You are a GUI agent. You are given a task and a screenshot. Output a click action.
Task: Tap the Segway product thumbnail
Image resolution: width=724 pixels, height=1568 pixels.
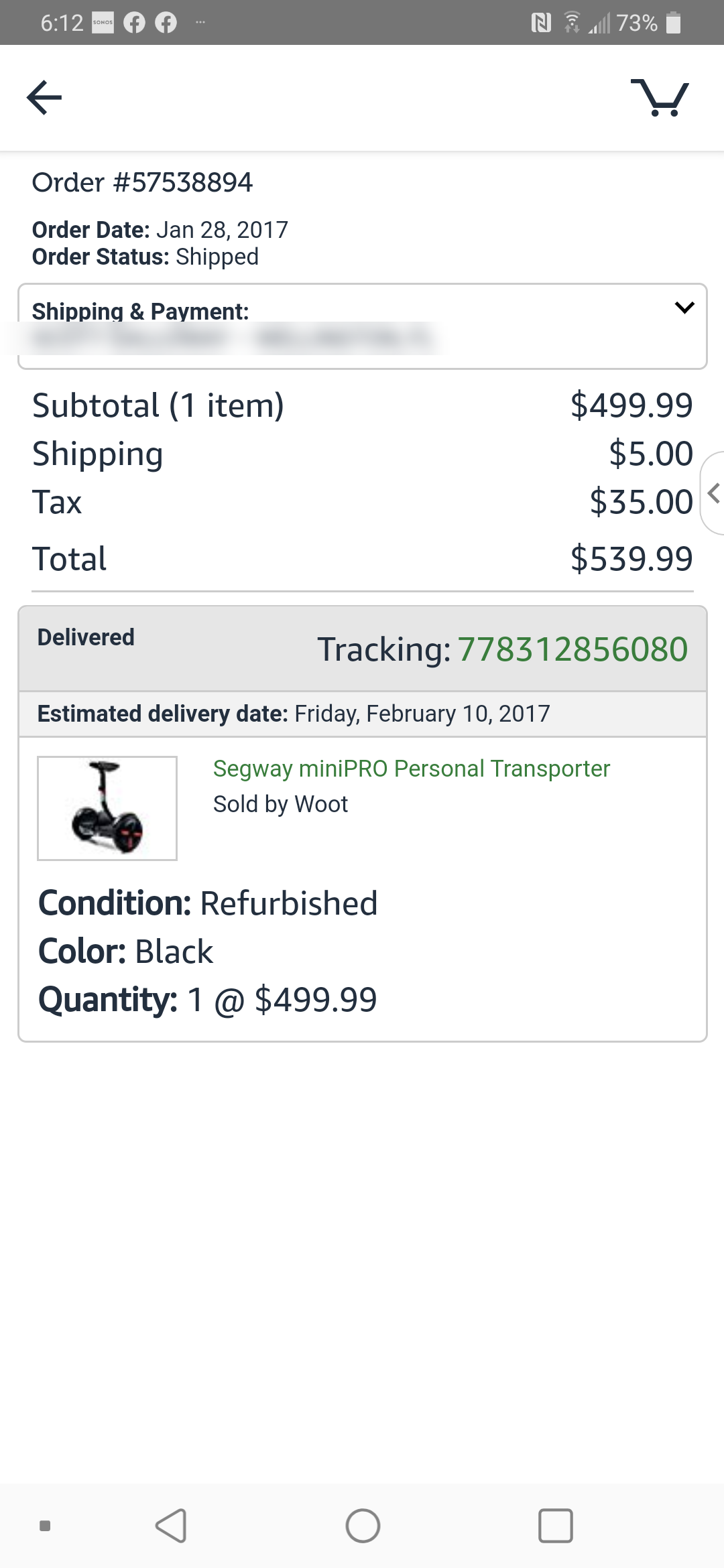coord(107,808)
